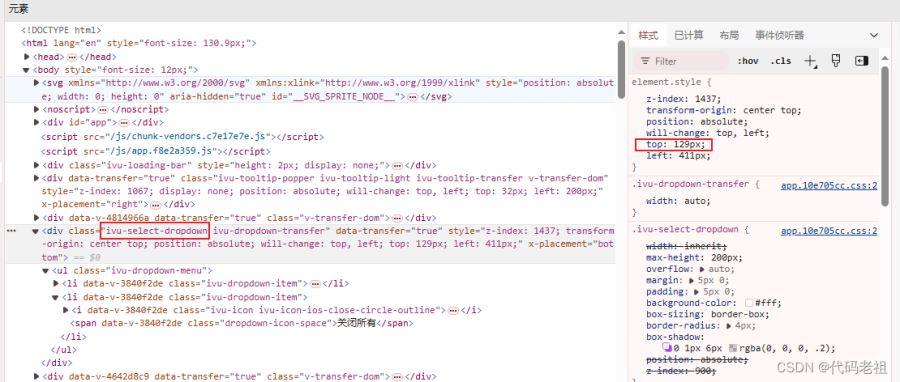Image resolution: width=900 pixels, height=382 pixels.
Task: Expand the ellipsis after x-placement="right"
Action: (156, 204)
